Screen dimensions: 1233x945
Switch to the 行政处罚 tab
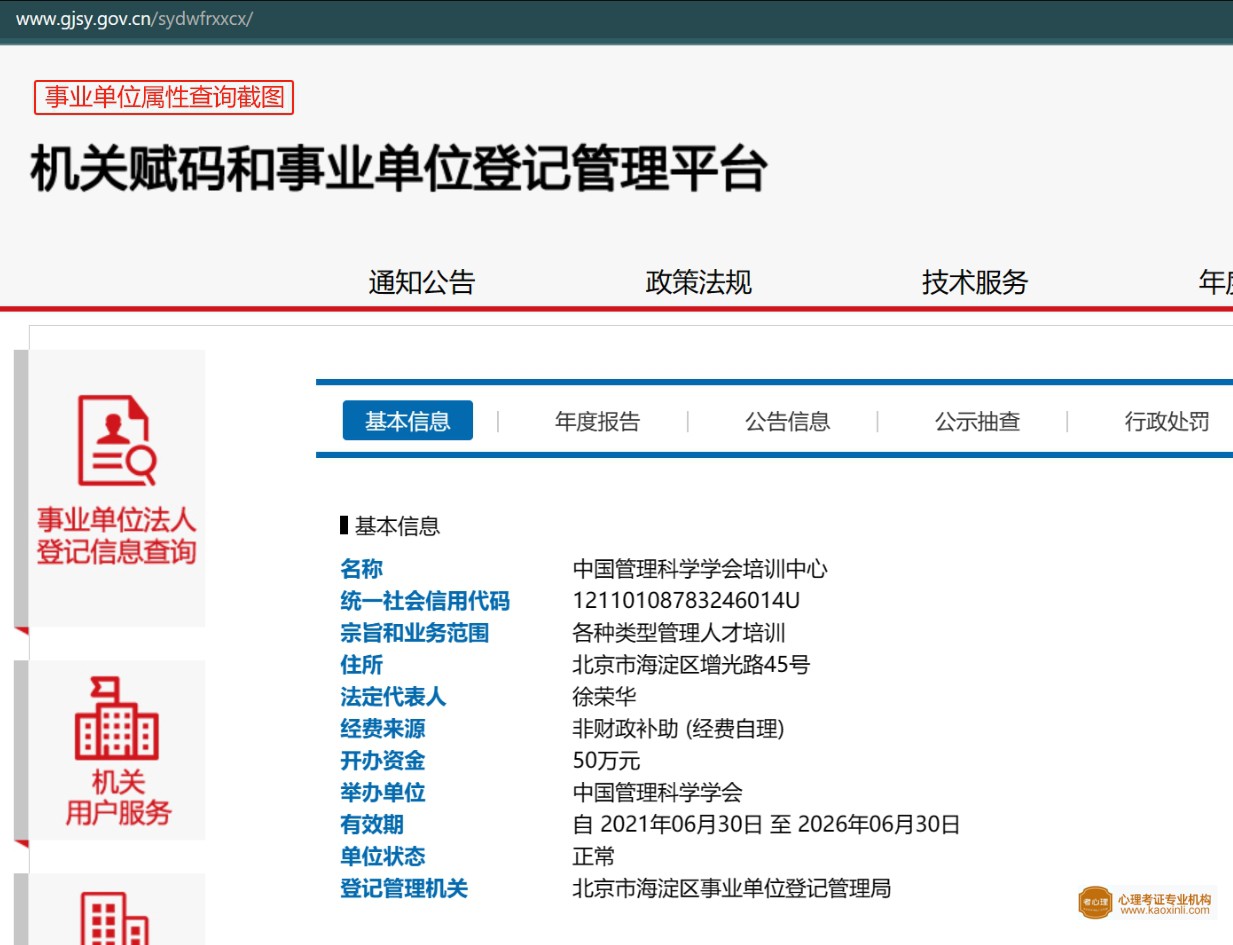pos(1167,422)
